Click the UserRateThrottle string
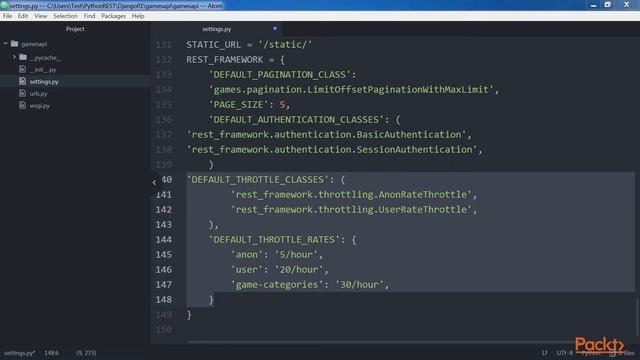The width and height of the screenshot is (640, 360). point(351,209)
